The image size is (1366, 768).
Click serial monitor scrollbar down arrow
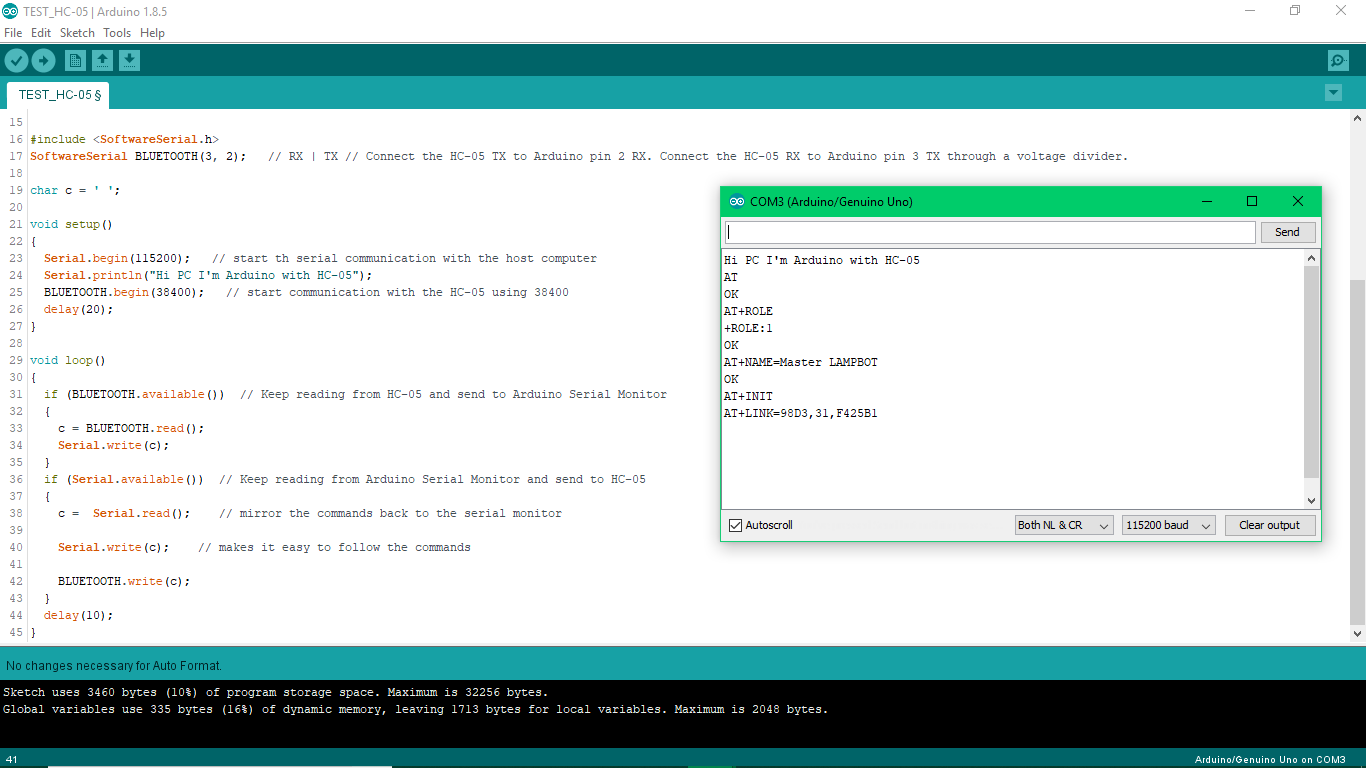tap(1312, 501)
